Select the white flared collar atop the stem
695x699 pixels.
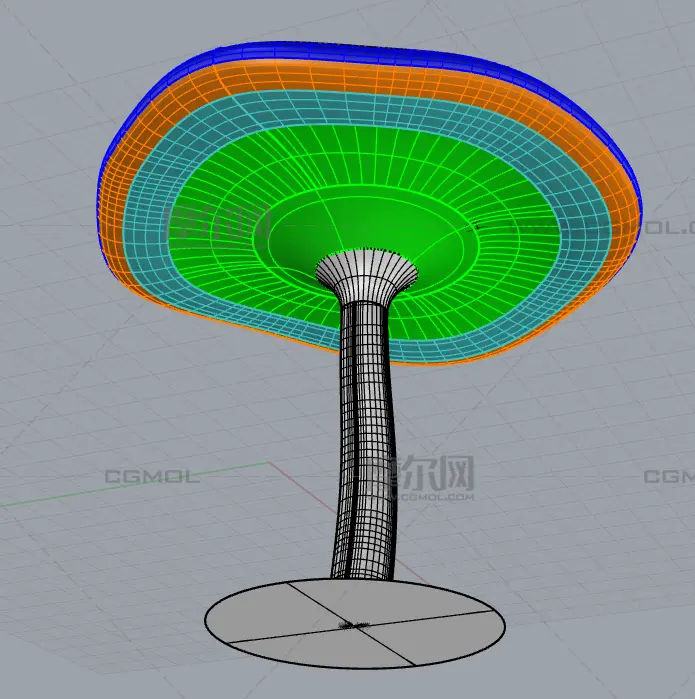(x=366, y=272)
